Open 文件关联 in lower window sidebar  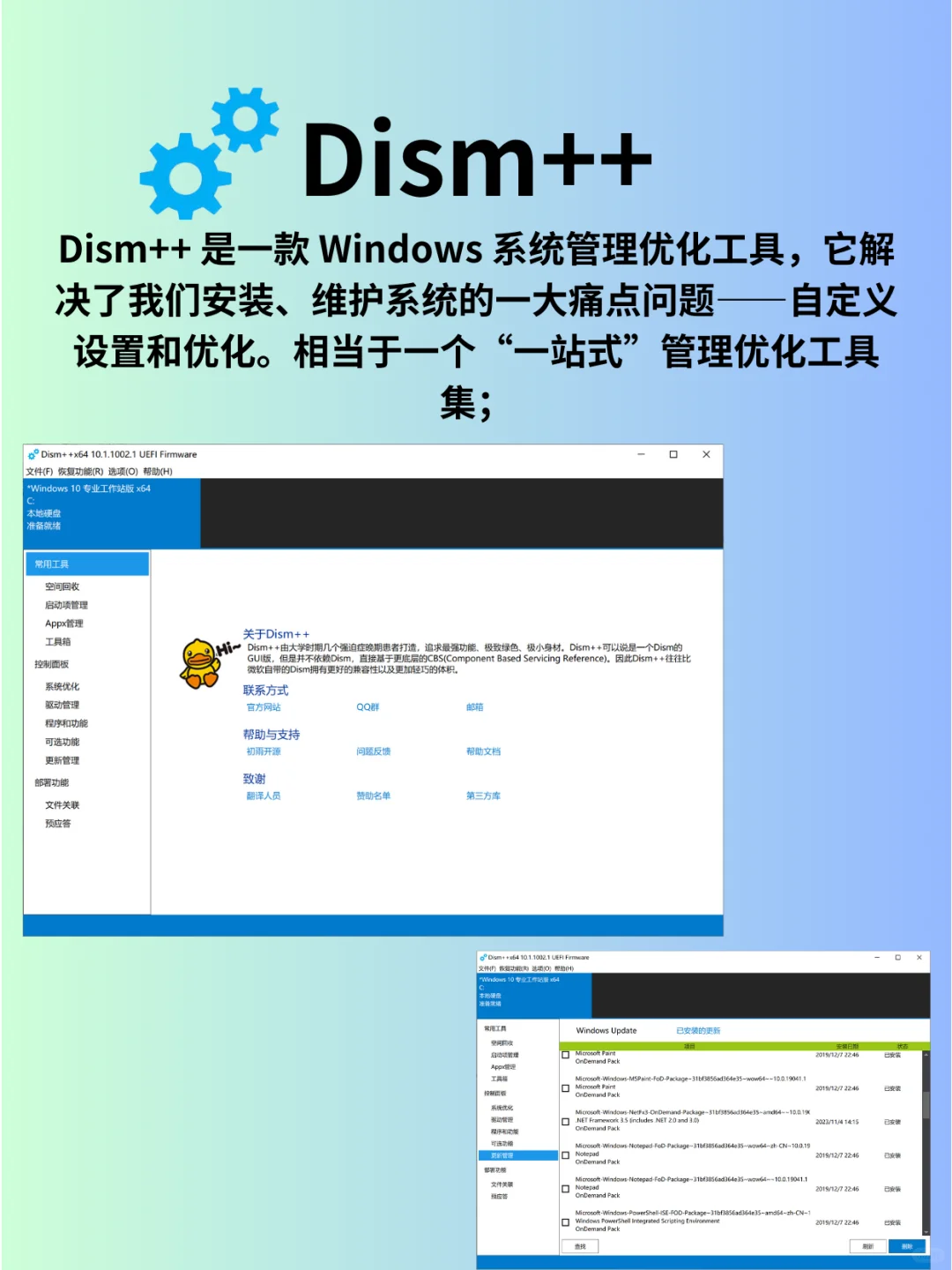click(502, 1184)
